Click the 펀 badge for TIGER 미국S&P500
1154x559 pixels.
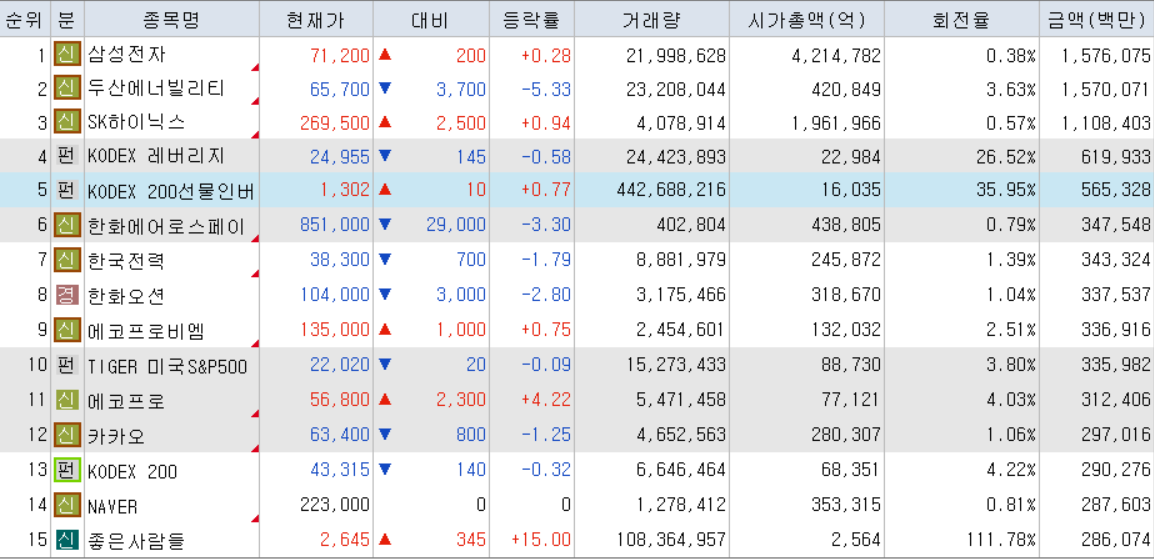pos(67,365)
